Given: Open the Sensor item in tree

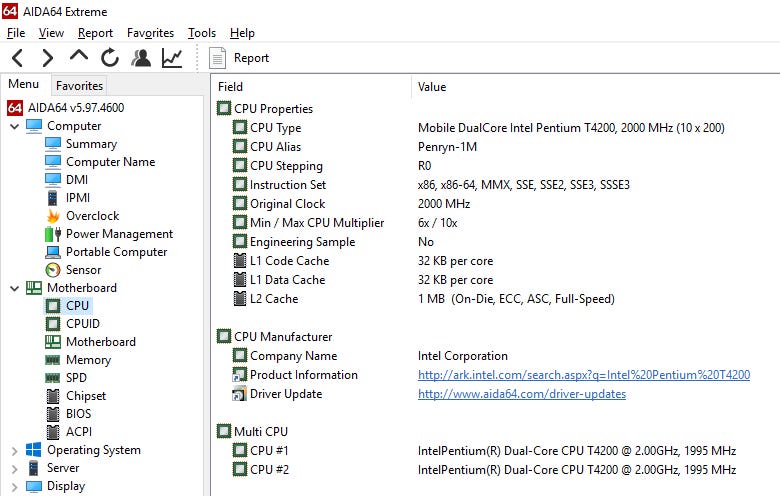Looking at the screenshot, I should pyautogui.click(x=83, y=270).
